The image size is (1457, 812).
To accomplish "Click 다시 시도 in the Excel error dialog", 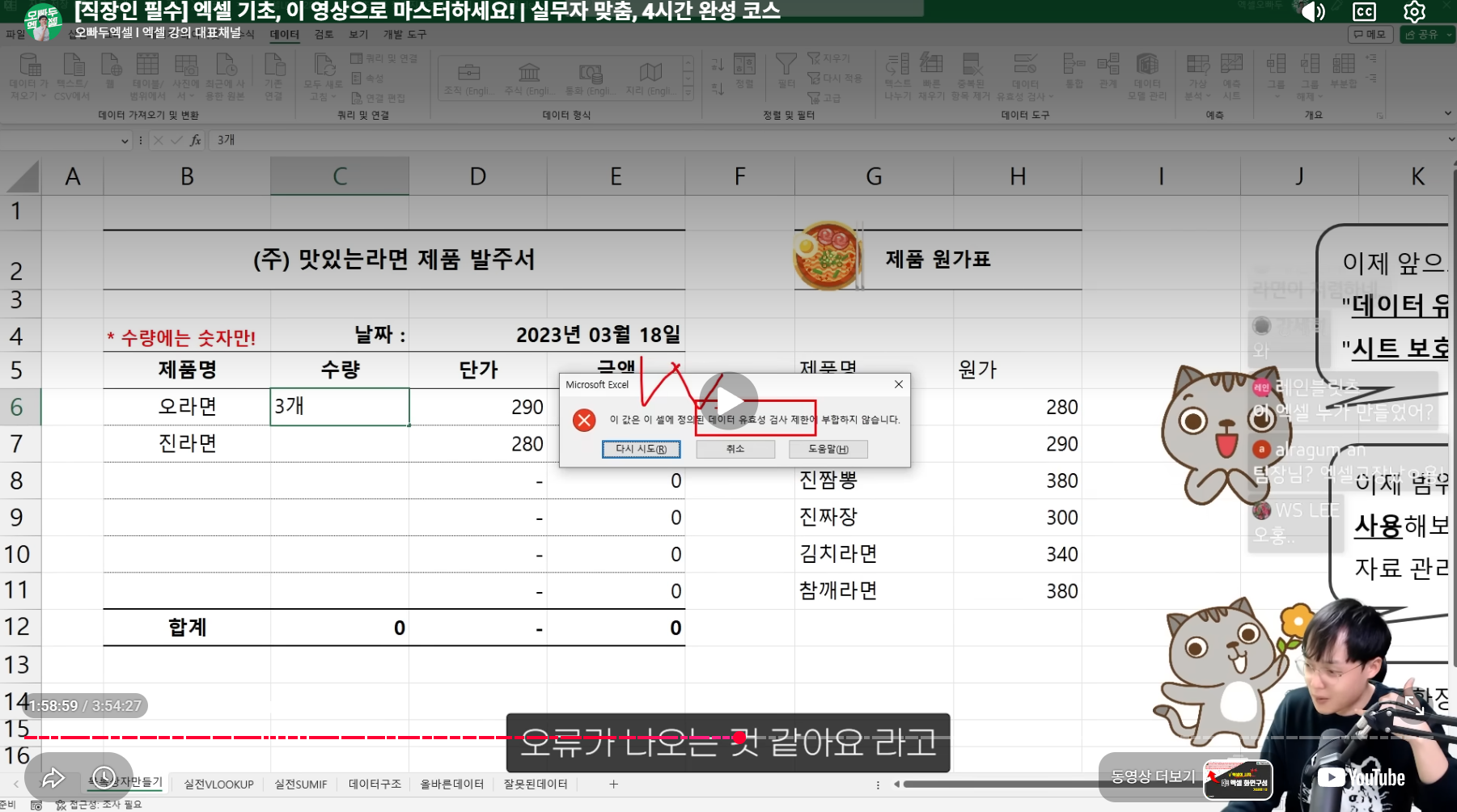I will 641,449.
